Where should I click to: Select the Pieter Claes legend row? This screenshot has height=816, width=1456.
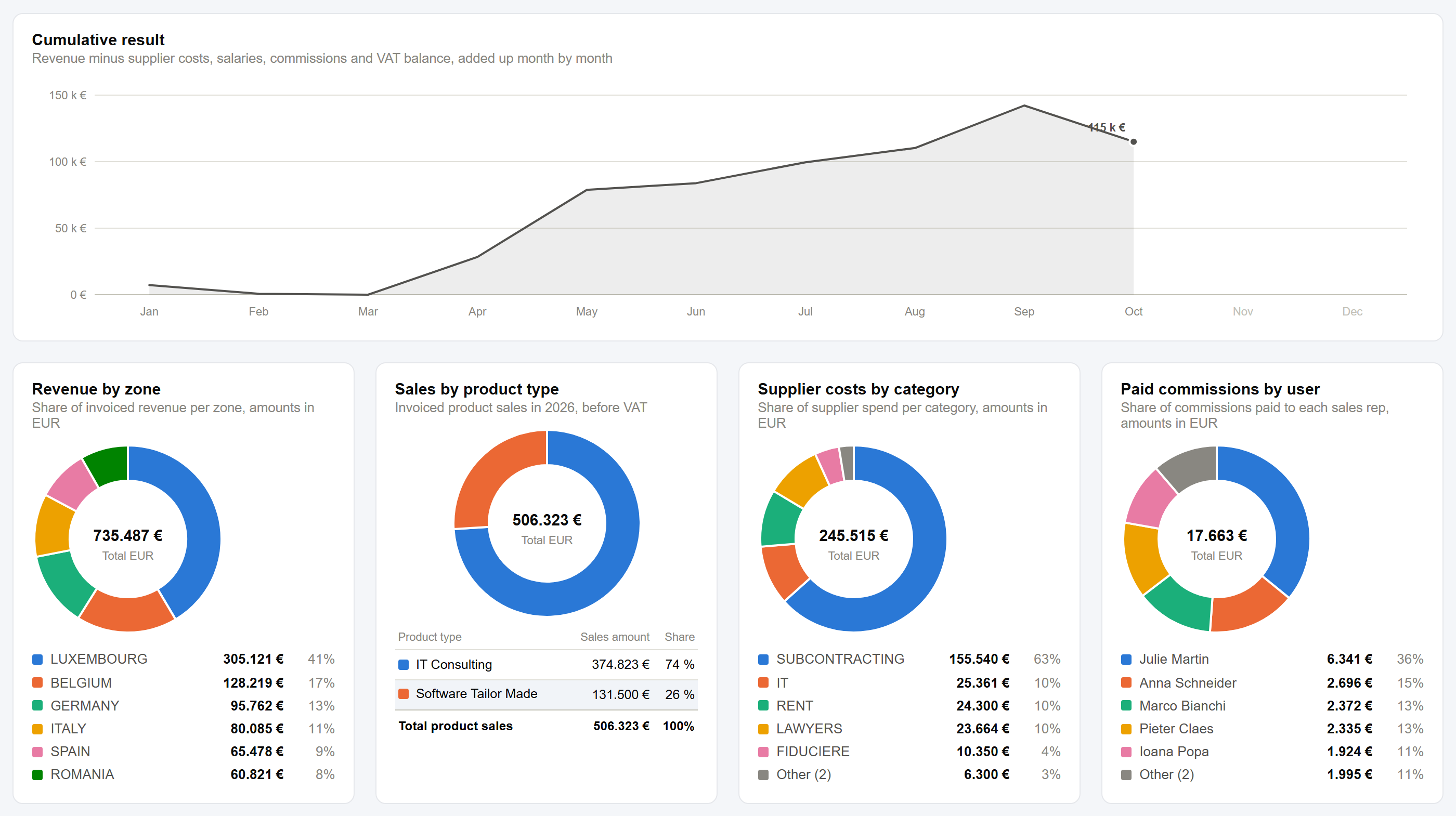[x=1272, y=729]
